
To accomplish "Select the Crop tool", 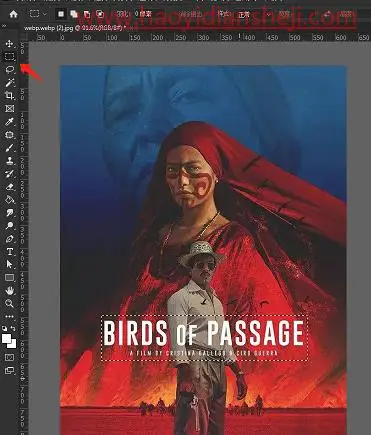I will [x=9, y=96].
